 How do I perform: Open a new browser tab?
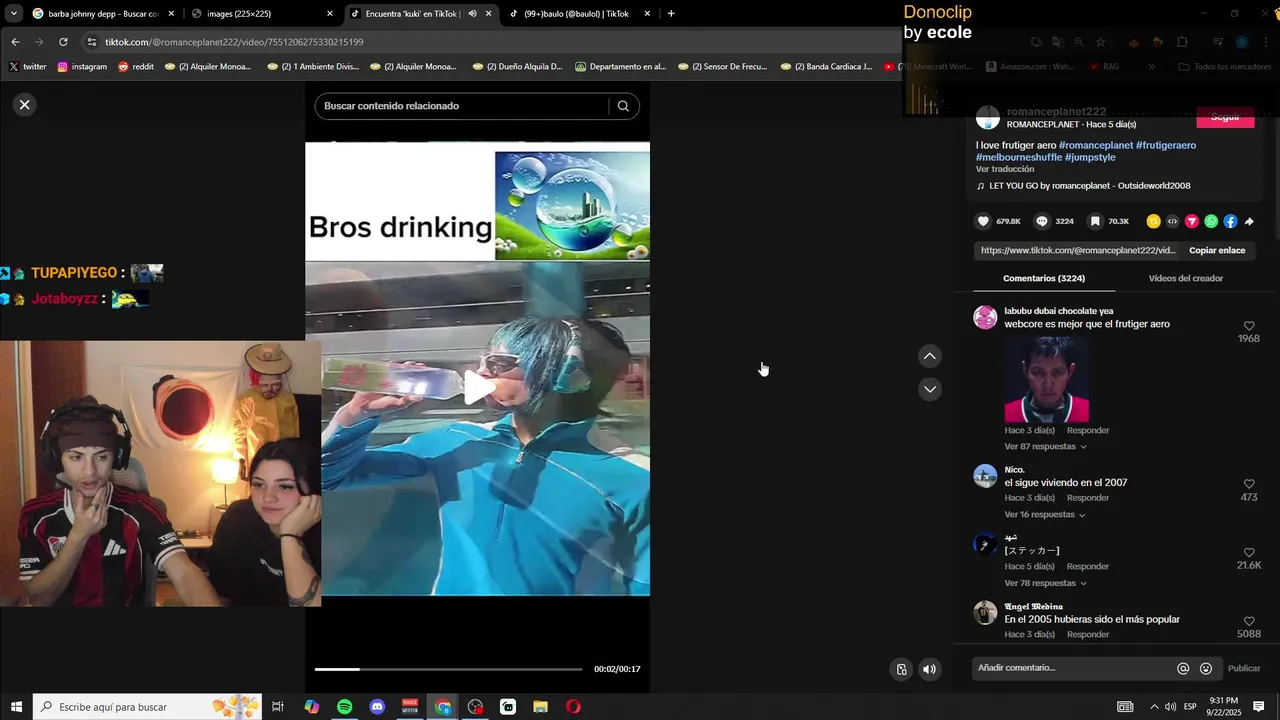671,14
